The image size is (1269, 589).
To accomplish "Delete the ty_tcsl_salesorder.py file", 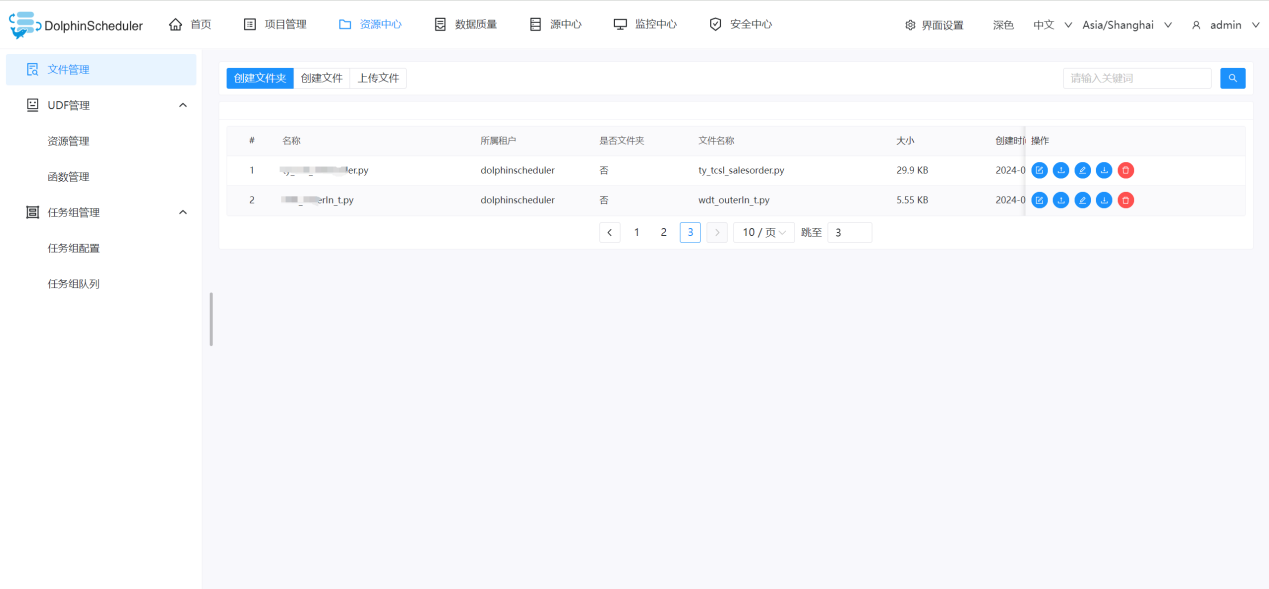I will tap(1126, 170).
